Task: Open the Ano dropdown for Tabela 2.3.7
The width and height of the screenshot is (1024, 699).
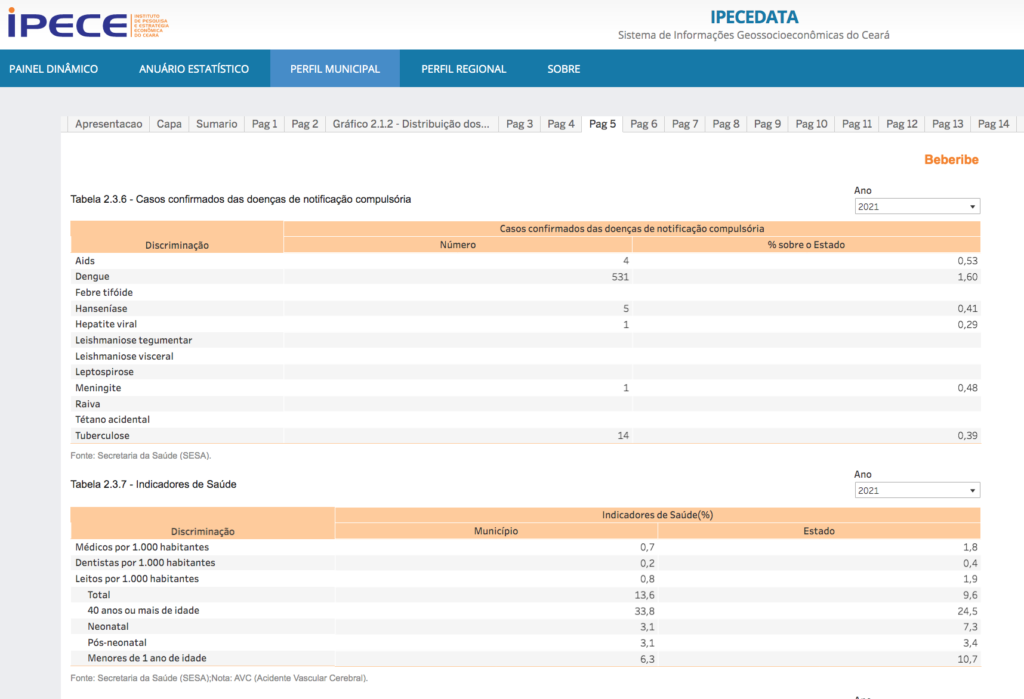Action: 917,491
